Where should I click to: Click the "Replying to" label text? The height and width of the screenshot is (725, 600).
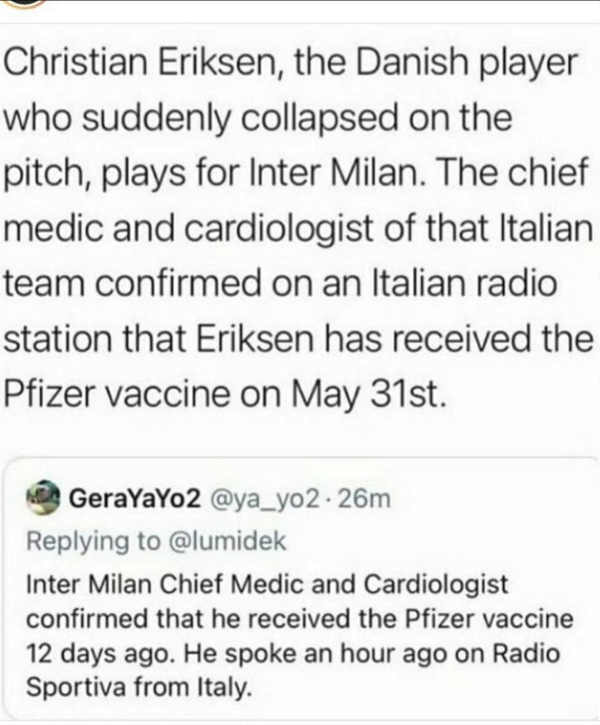[91, 540]
